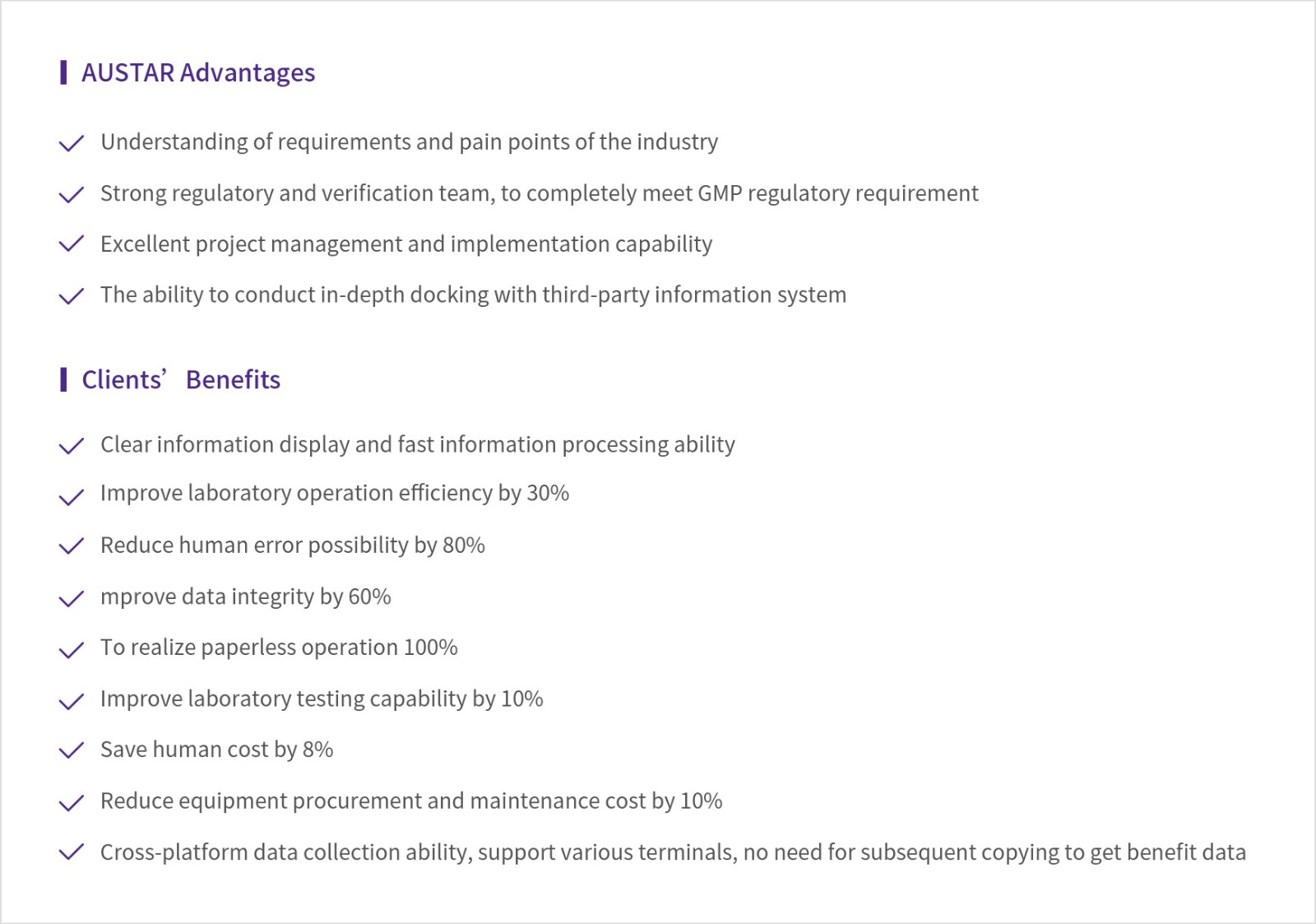Click checkmark next to efficiency by 30%
Viewport: 1316px width, 924px height.
pos(72,496)
